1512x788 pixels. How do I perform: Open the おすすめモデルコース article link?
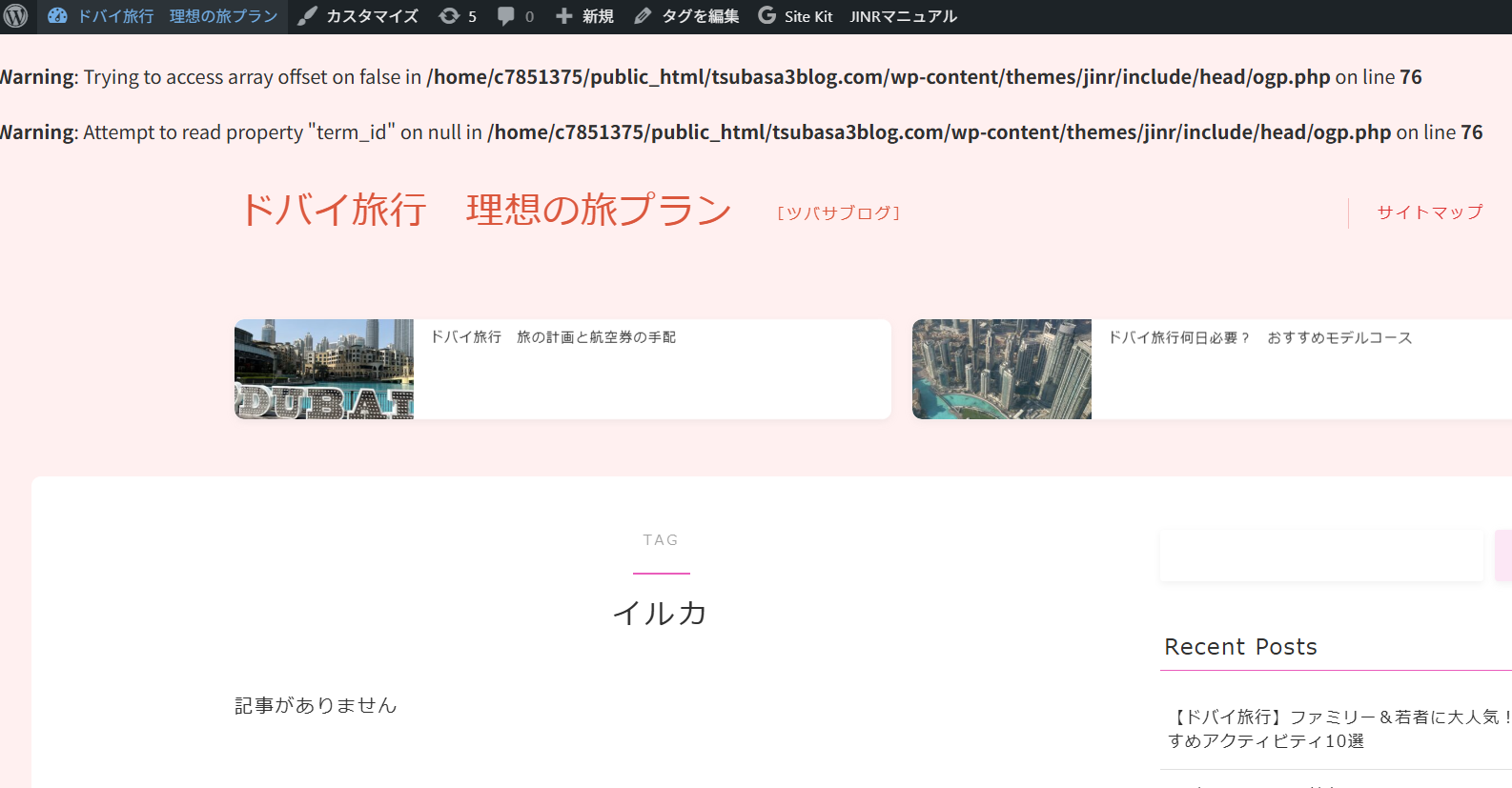point(1259,338)
